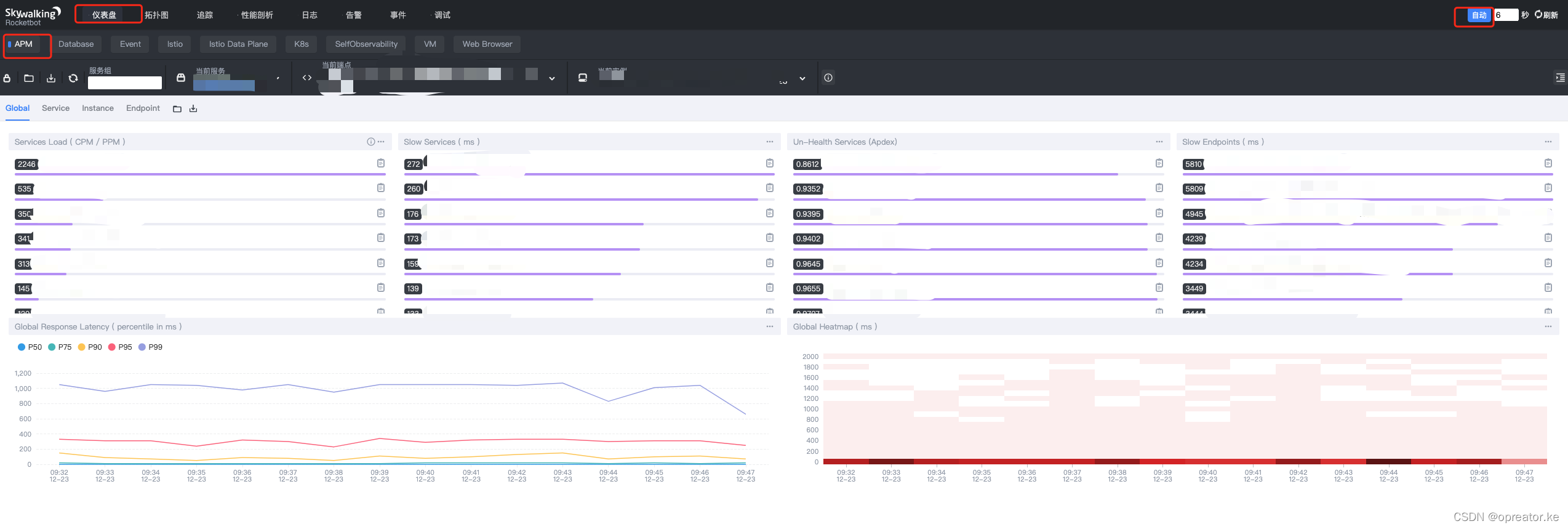This screenshot has width=1568, height=529.
Task: Click the folder import icon in the toolbar
Action: pos(29,78)
